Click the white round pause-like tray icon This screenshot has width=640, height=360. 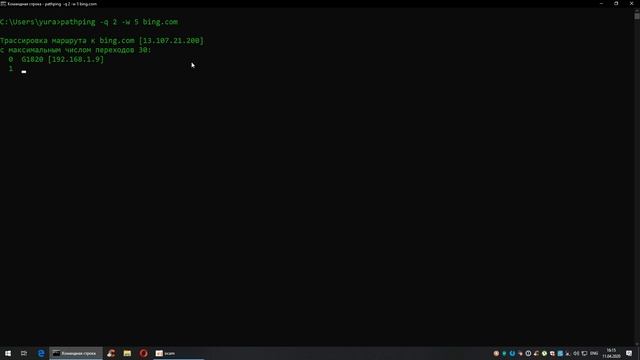[528, 353]
